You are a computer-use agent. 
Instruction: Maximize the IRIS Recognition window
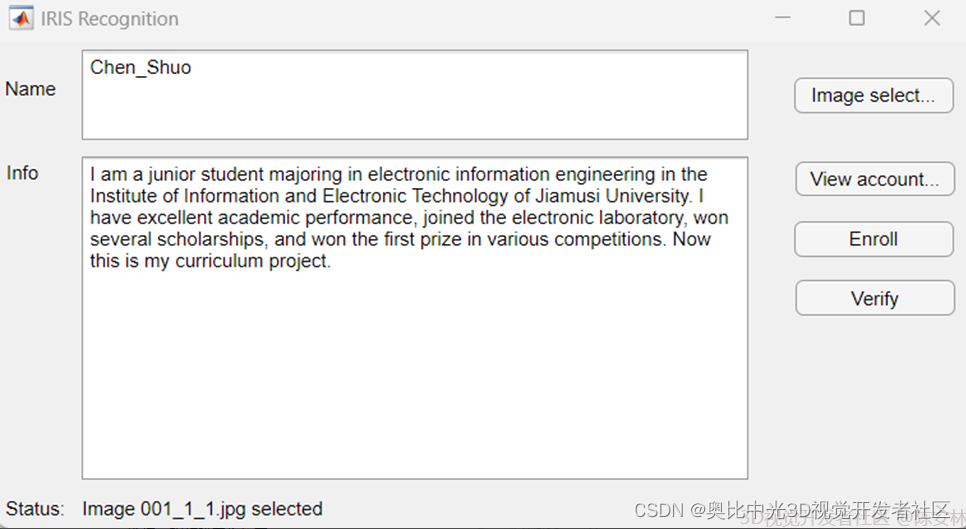coord(857,18)
